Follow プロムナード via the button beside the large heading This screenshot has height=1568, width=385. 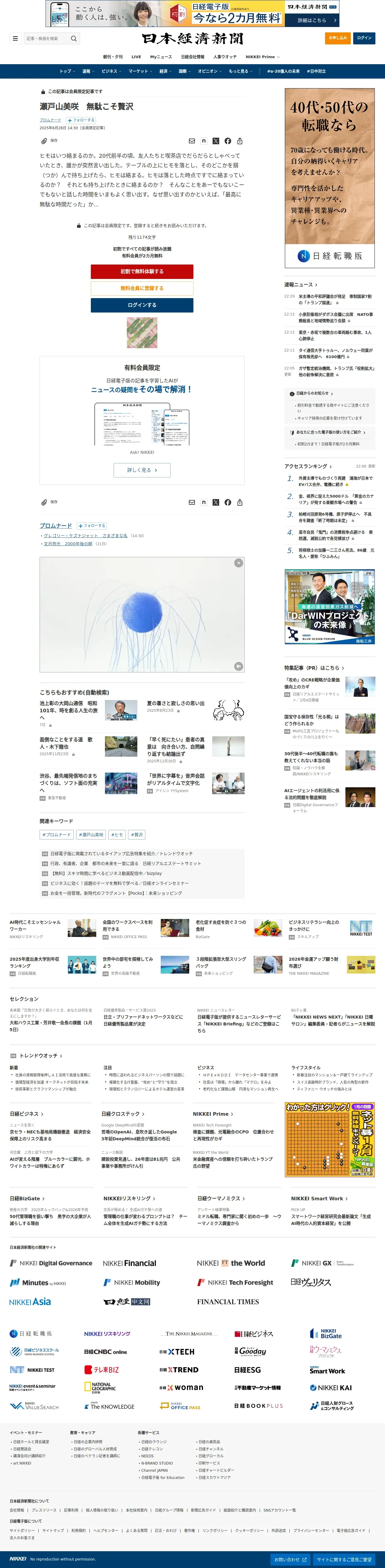coord(91,525)
